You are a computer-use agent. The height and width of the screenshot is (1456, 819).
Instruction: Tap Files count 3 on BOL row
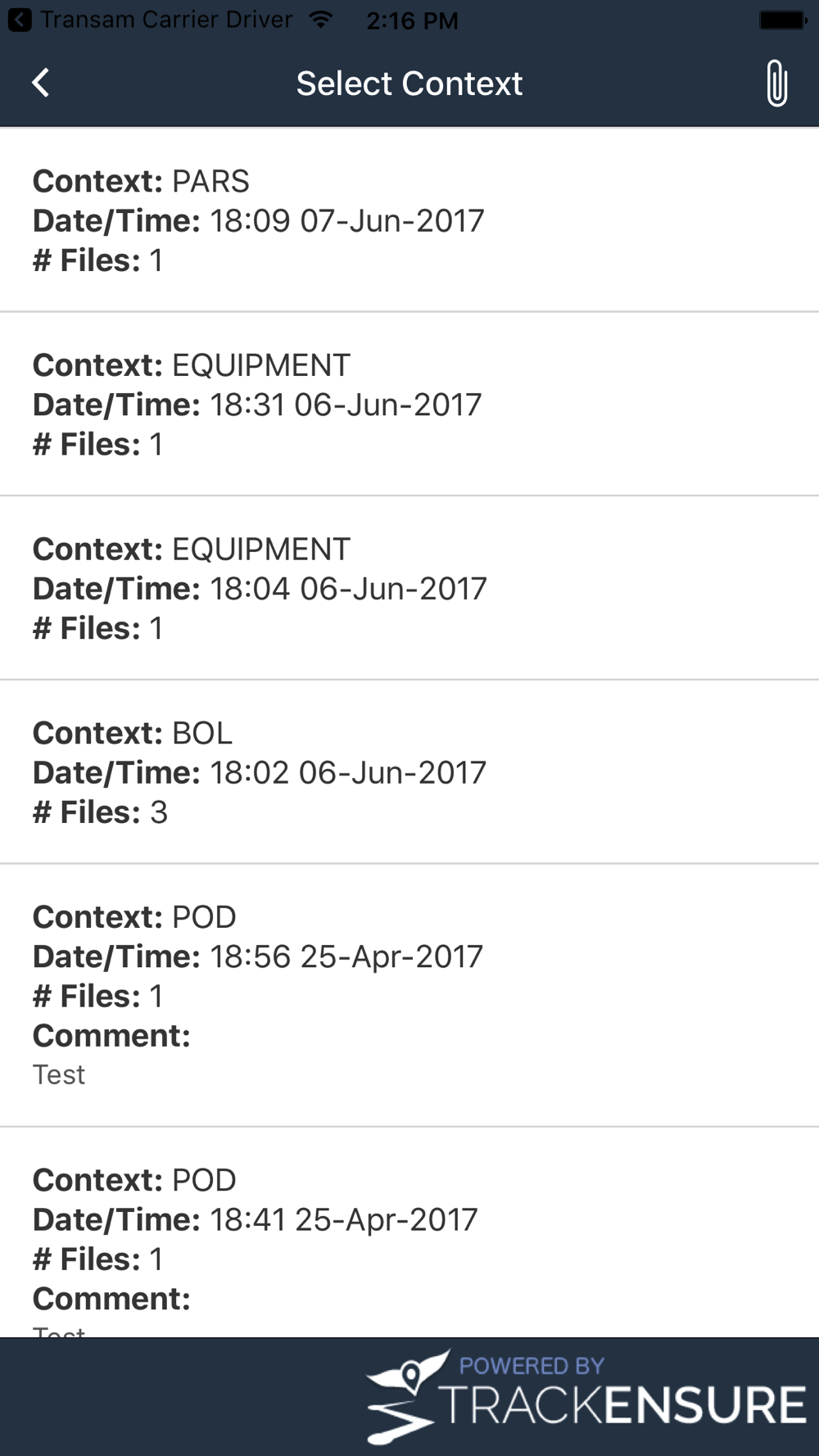(159, 812)
